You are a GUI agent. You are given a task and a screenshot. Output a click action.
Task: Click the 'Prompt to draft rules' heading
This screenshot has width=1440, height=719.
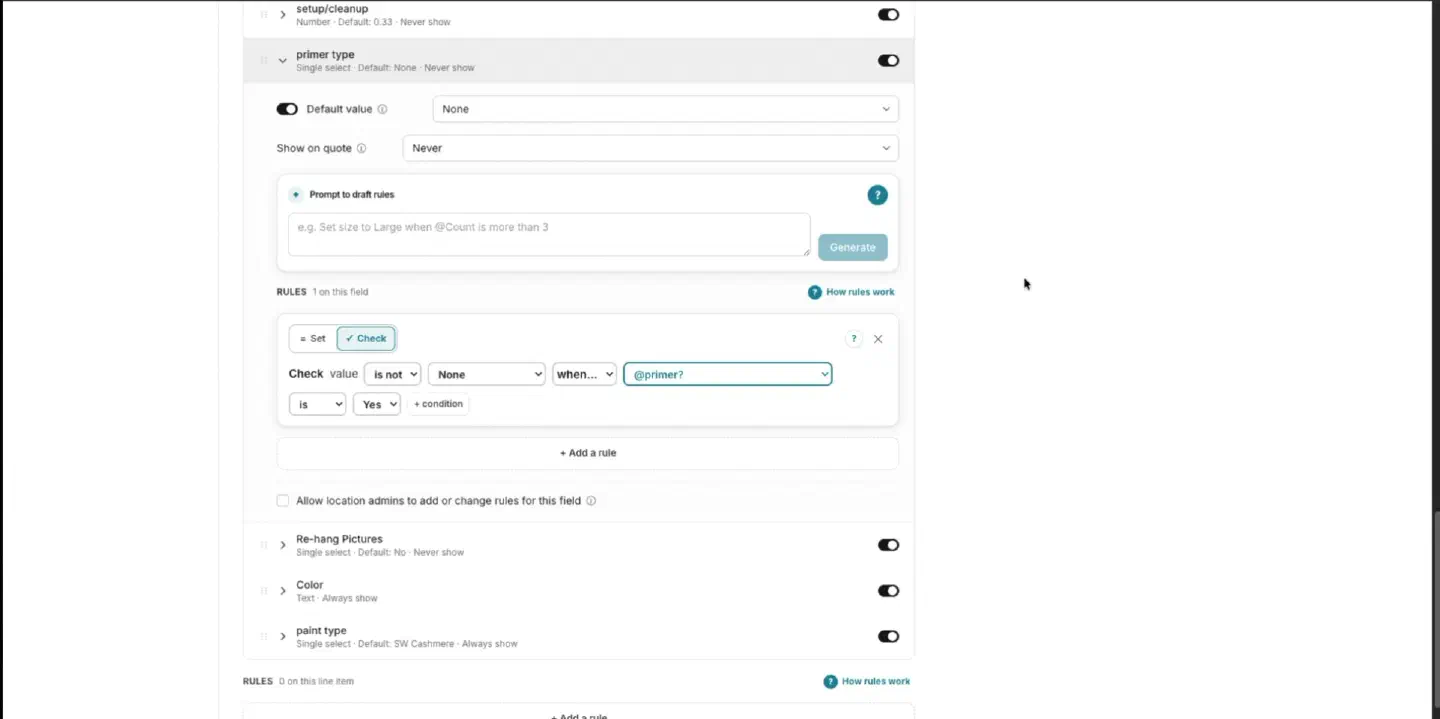(x=351, y=195)
